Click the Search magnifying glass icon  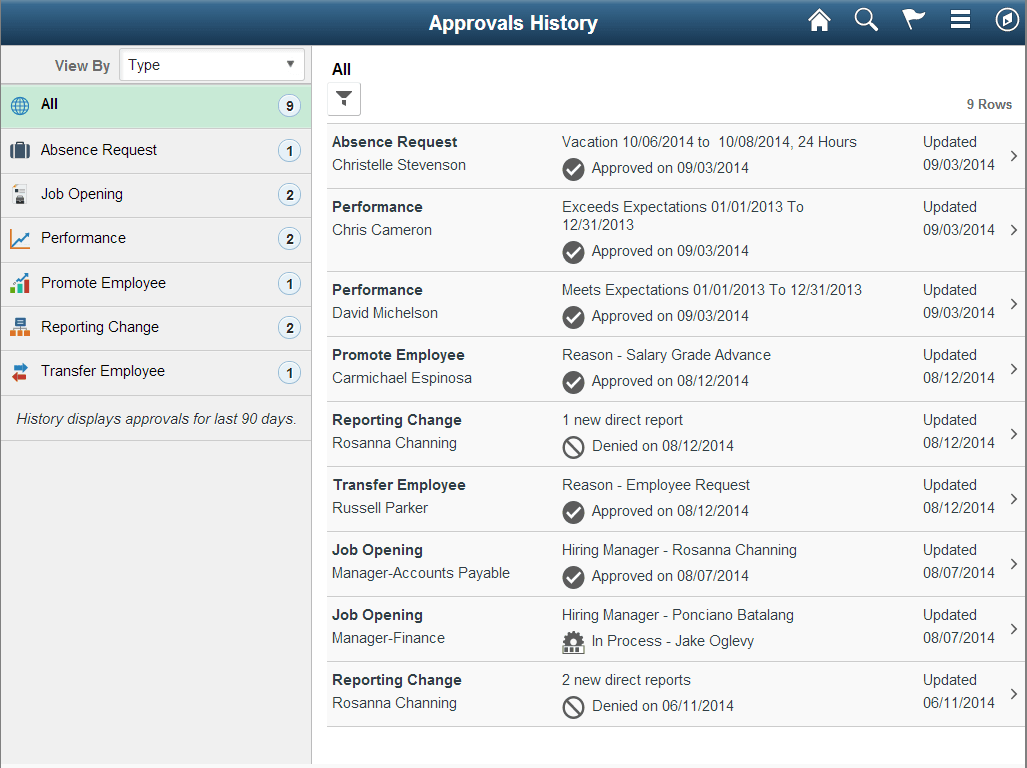[x=866, y=19]
